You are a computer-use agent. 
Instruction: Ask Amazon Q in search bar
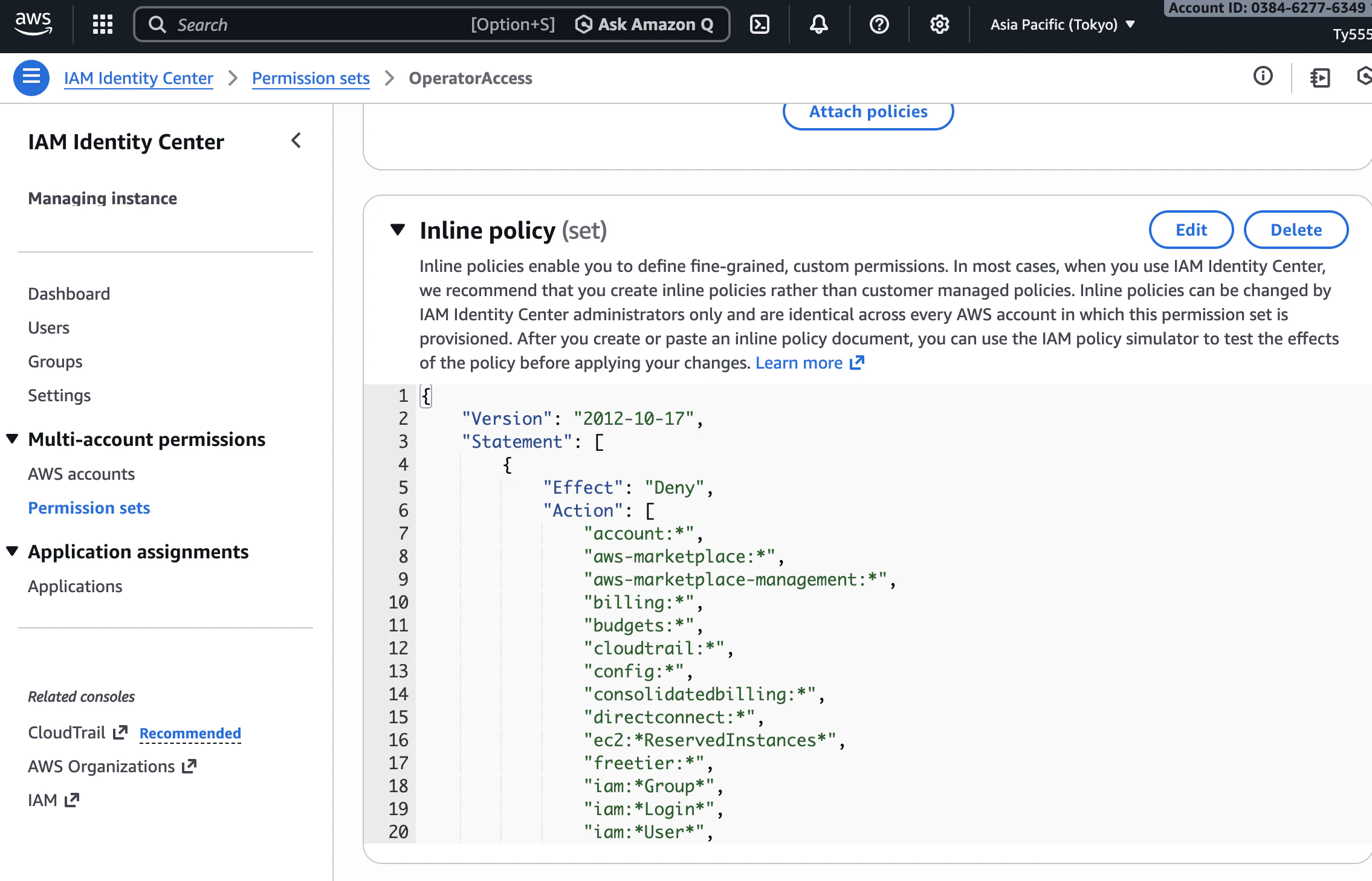click(644, 24)
